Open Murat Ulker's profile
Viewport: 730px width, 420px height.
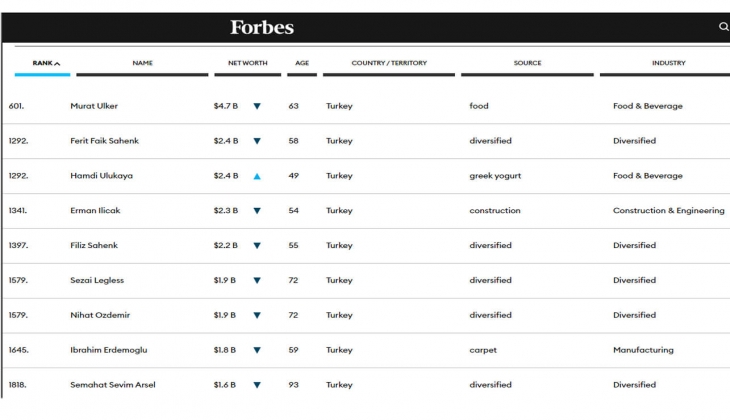point(94,106)
